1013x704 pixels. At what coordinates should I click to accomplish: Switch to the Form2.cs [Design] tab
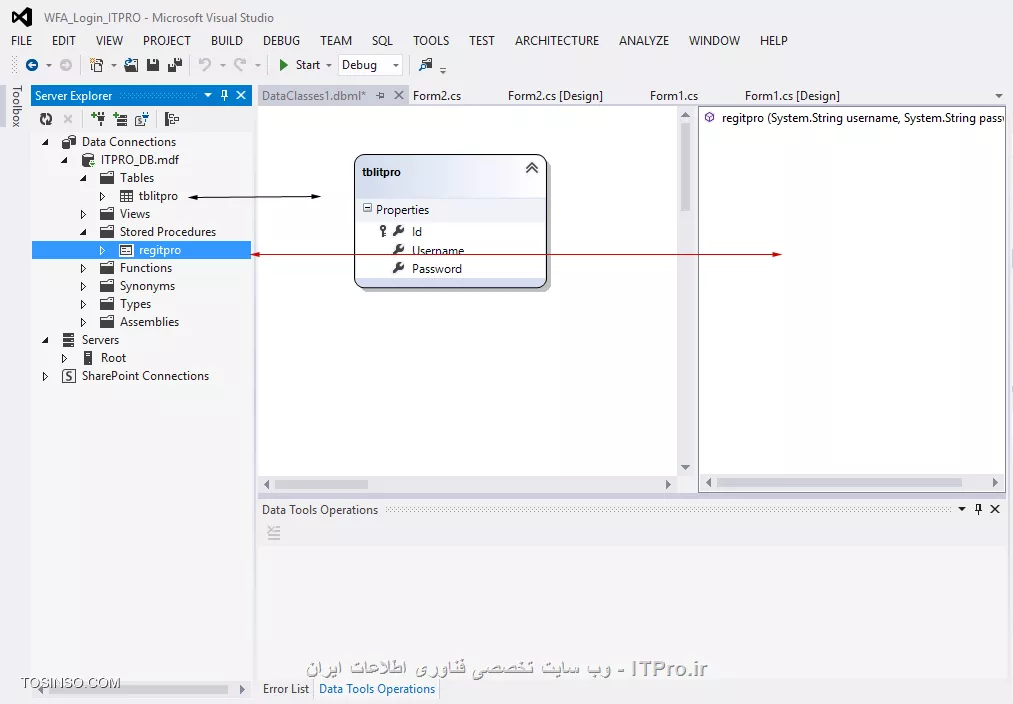coord(555,96)
